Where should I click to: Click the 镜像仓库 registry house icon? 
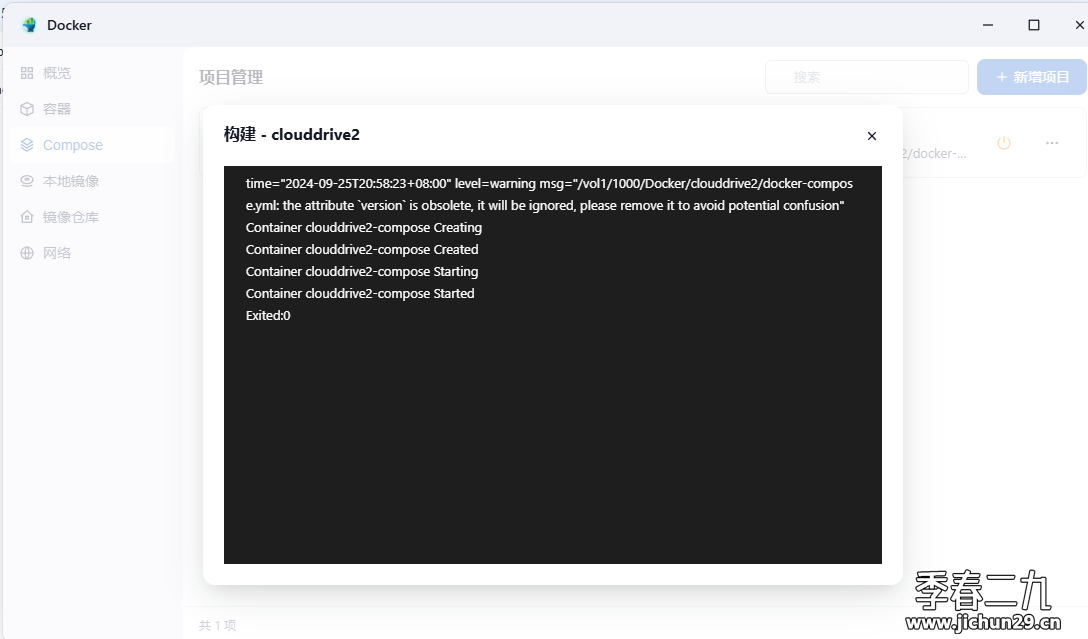coord(27,217)
